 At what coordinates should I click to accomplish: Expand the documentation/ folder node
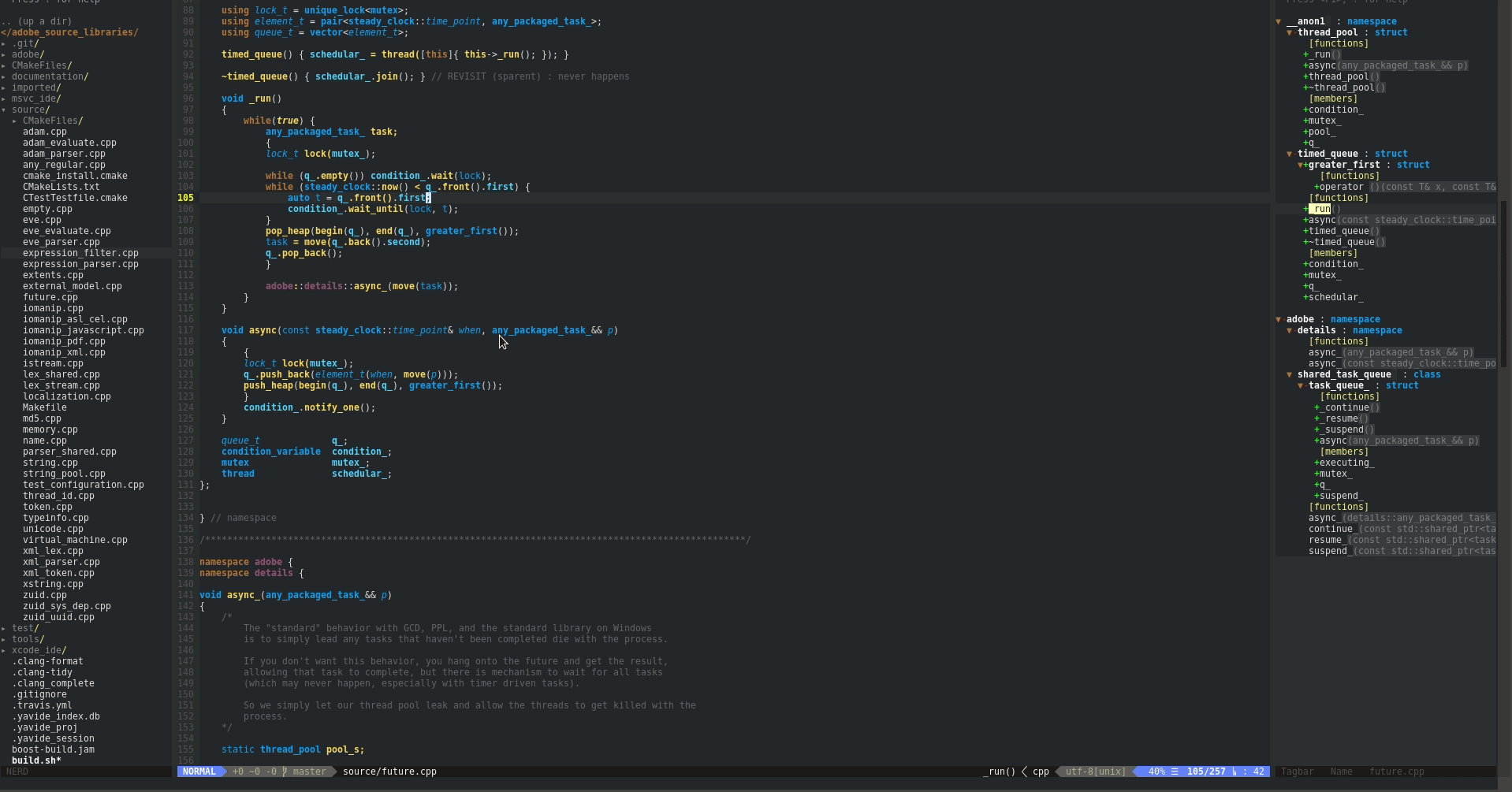(x=4, y=76)
